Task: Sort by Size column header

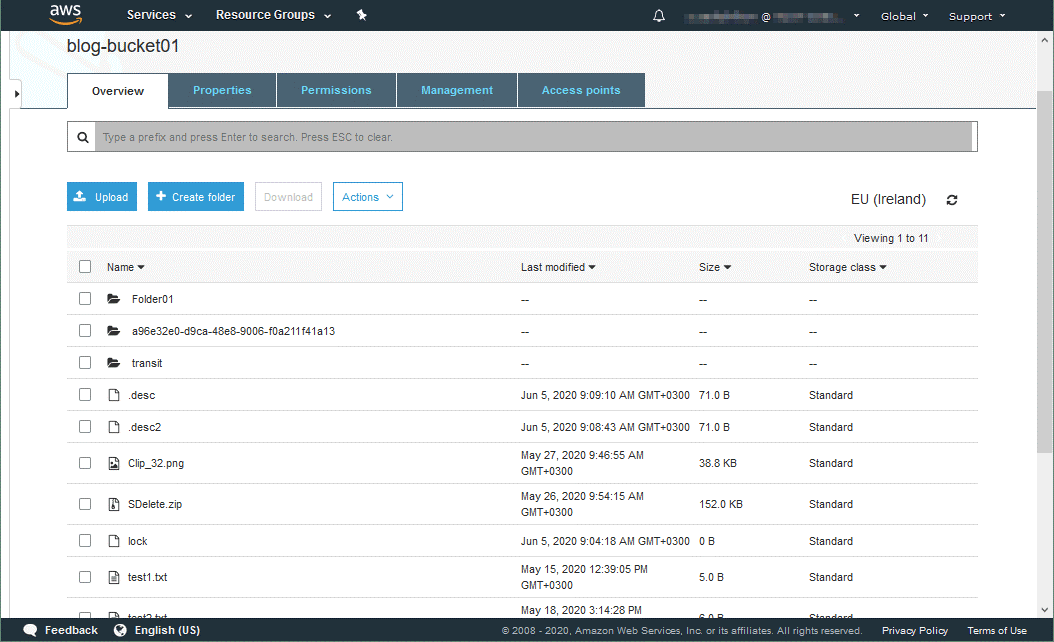Action: coord(715,267)
